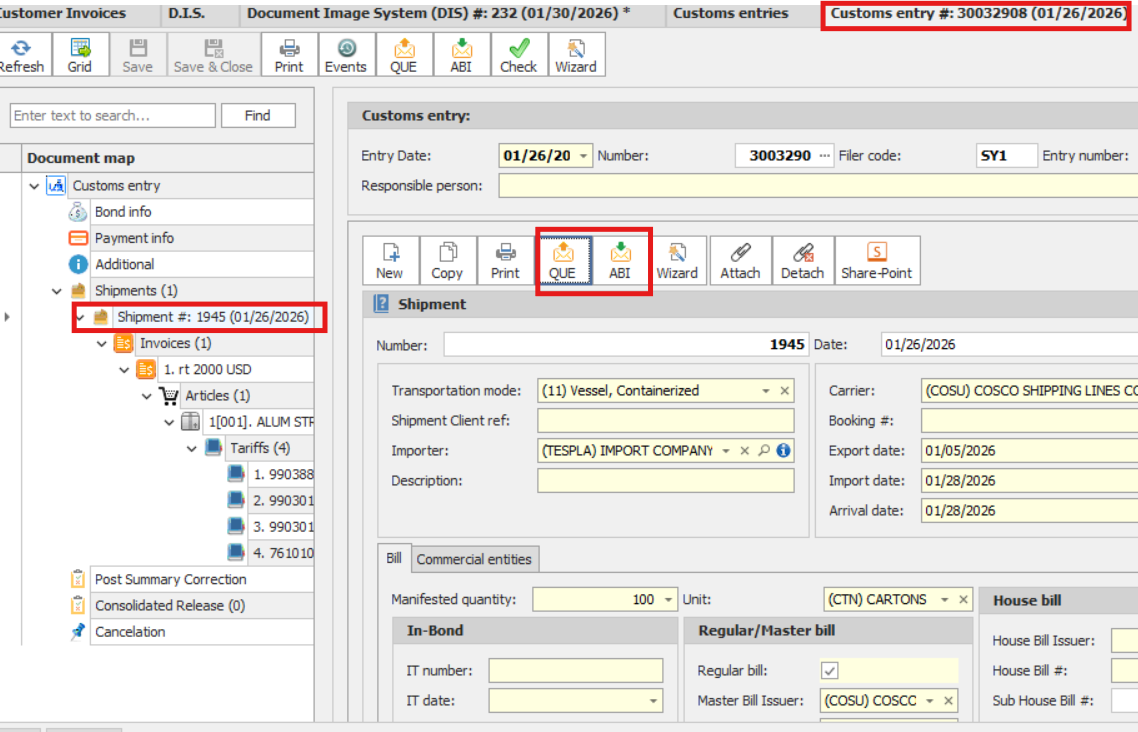The height and width of the screenshot is (732, 1138).
Task: Collapse the Tariffs (4) tree node
Action: [x=192, y=448]
